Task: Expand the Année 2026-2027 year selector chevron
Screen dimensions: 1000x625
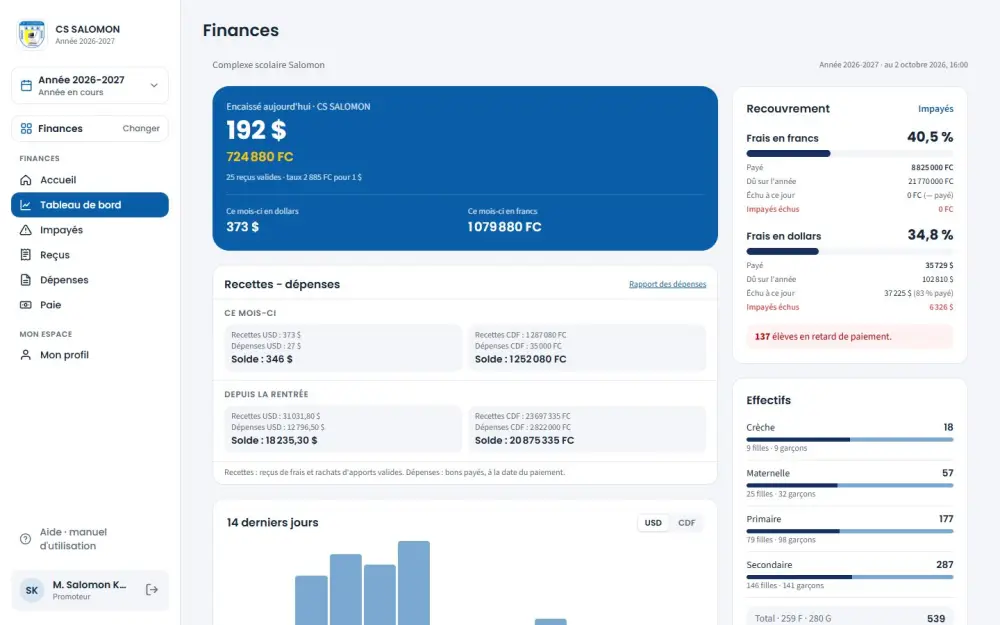Action: pyautogui.click(x=154, y=85)
